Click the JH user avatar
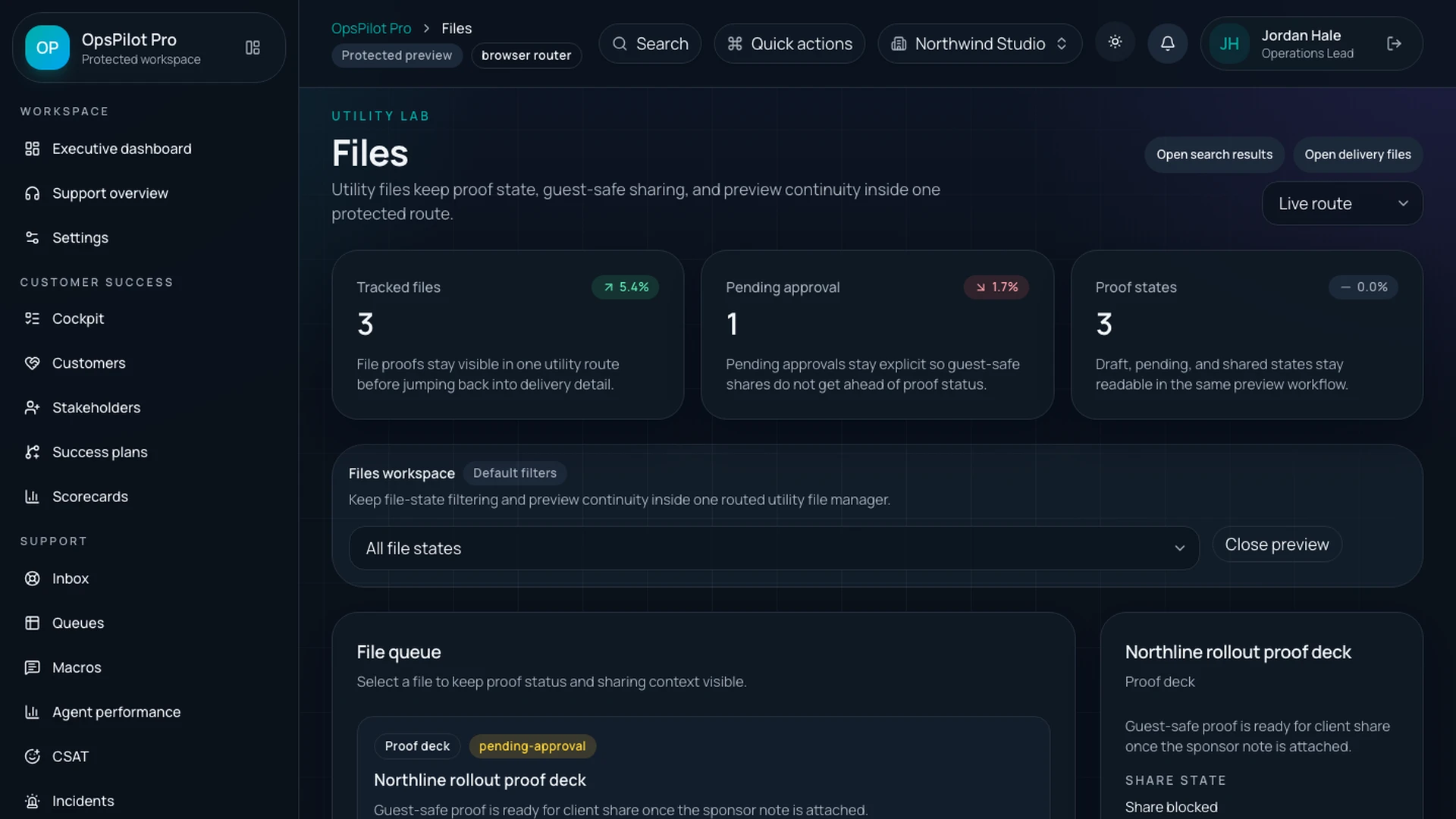Screen dimensions: 1456x819 point(1229,44)
